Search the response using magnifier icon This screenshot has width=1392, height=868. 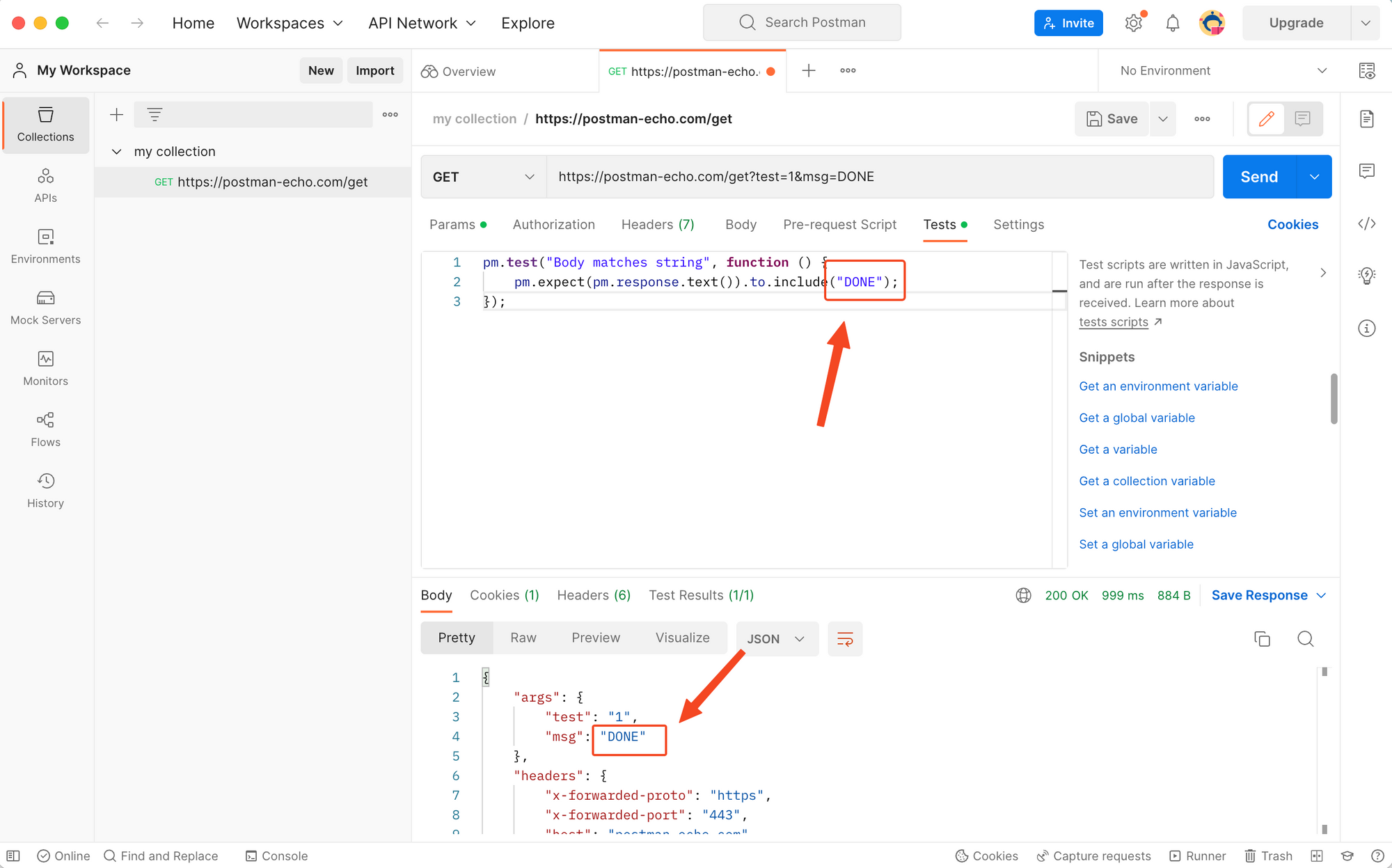pyautogui.click(x=1305, y=639)
